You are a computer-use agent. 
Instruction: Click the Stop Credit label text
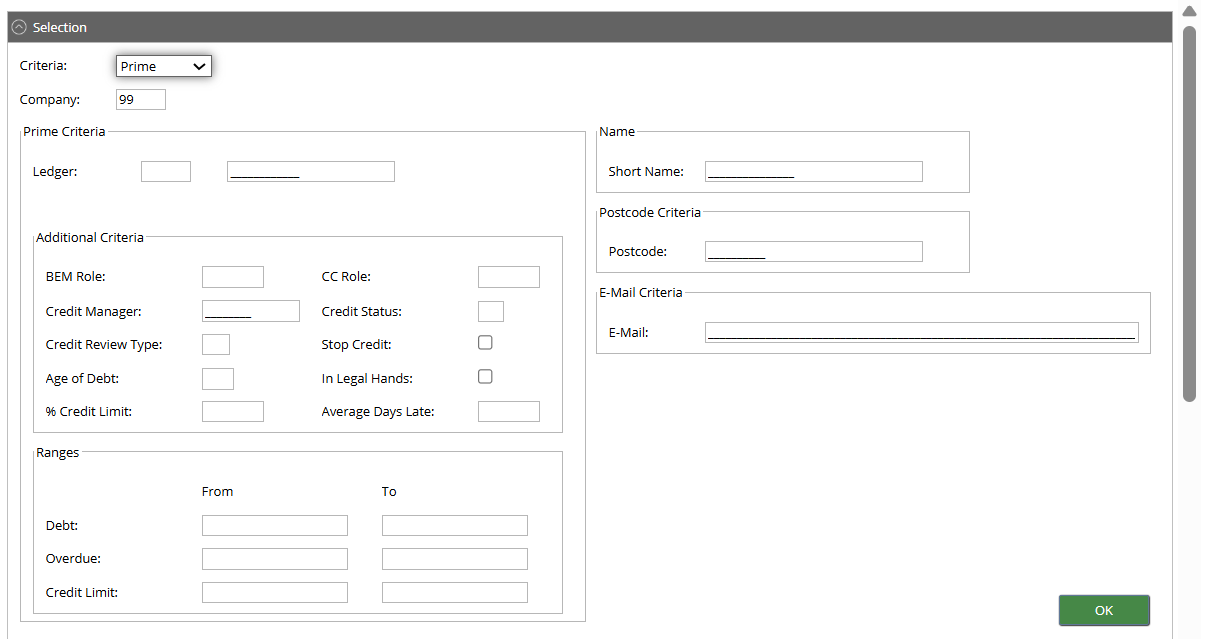tap(357, 344)
